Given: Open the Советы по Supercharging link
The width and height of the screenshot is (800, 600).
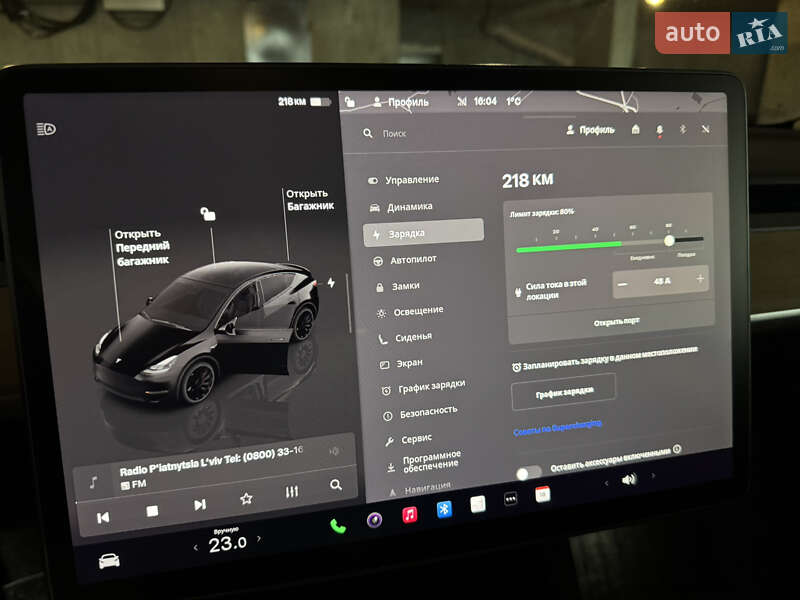Looking at the screenshot, I should 557,427.
